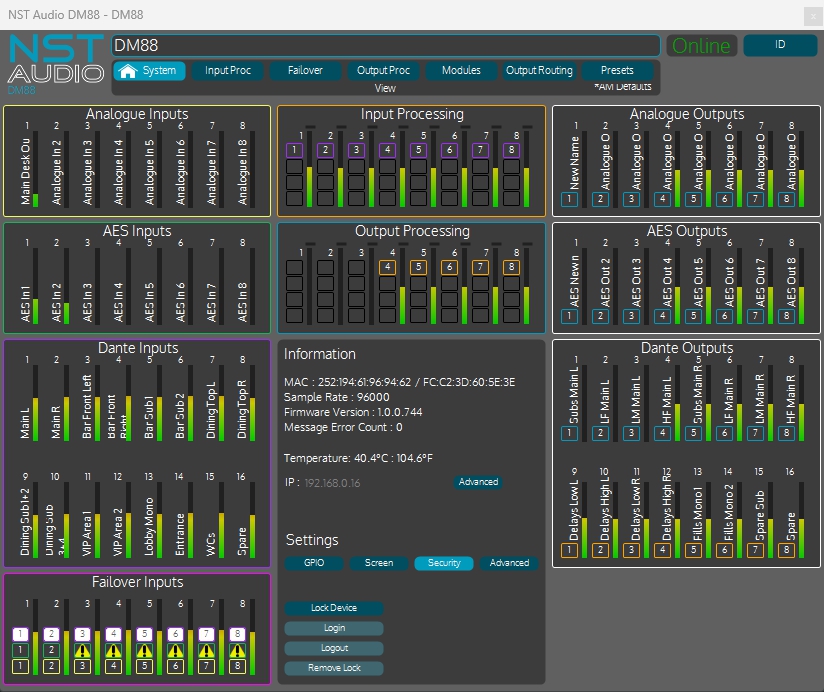
Task: Click the AES In 2 input meter
Action: 67,286
